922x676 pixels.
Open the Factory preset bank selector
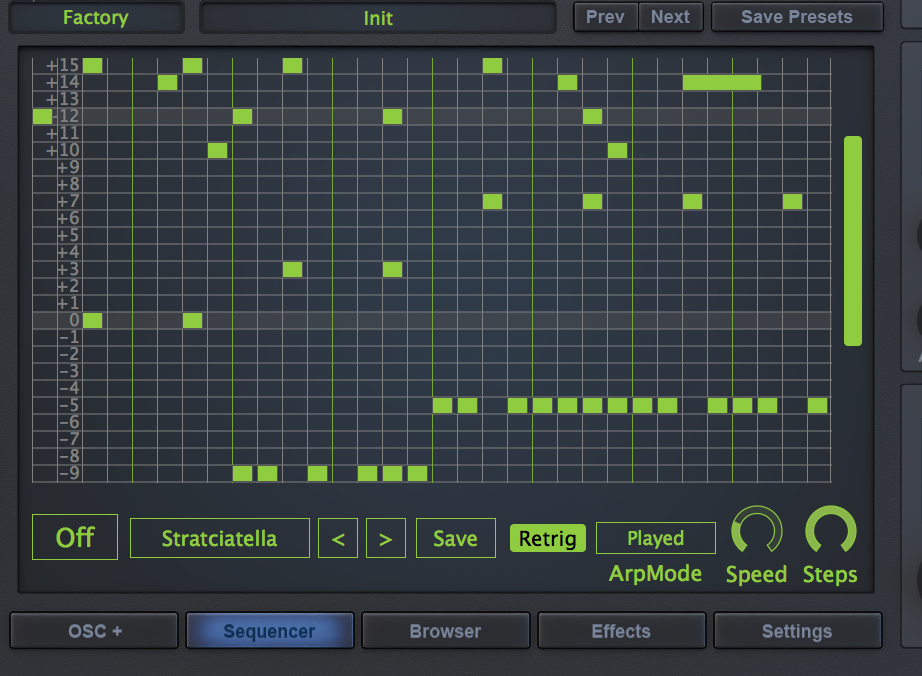pyautogui.click(x=96, y=17)
